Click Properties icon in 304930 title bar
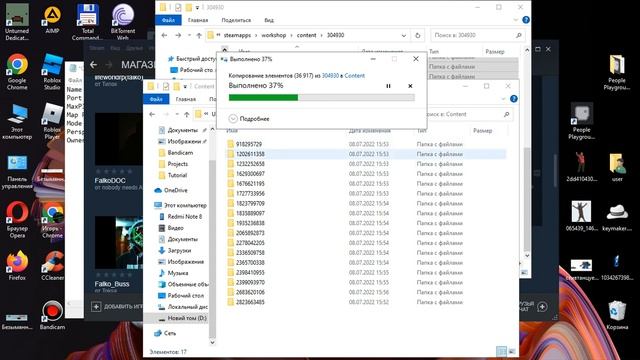 [x=178, y=7]
